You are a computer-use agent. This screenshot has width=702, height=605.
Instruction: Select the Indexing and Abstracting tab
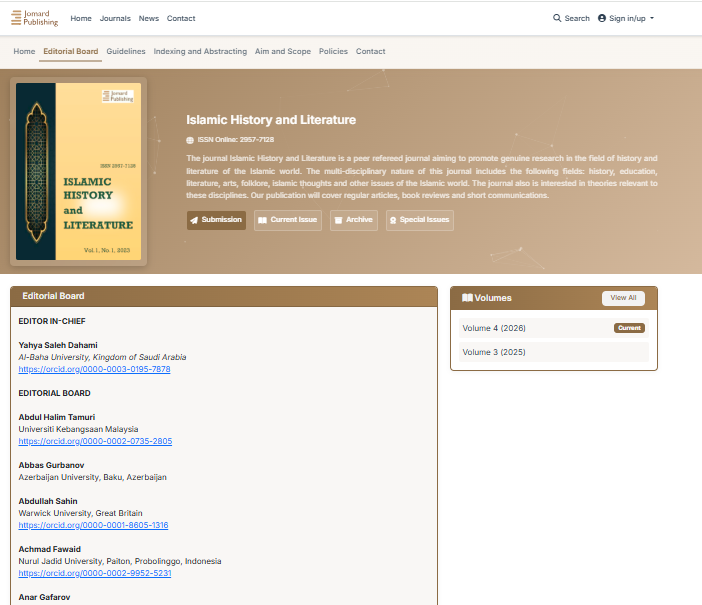tap(200, 51)
